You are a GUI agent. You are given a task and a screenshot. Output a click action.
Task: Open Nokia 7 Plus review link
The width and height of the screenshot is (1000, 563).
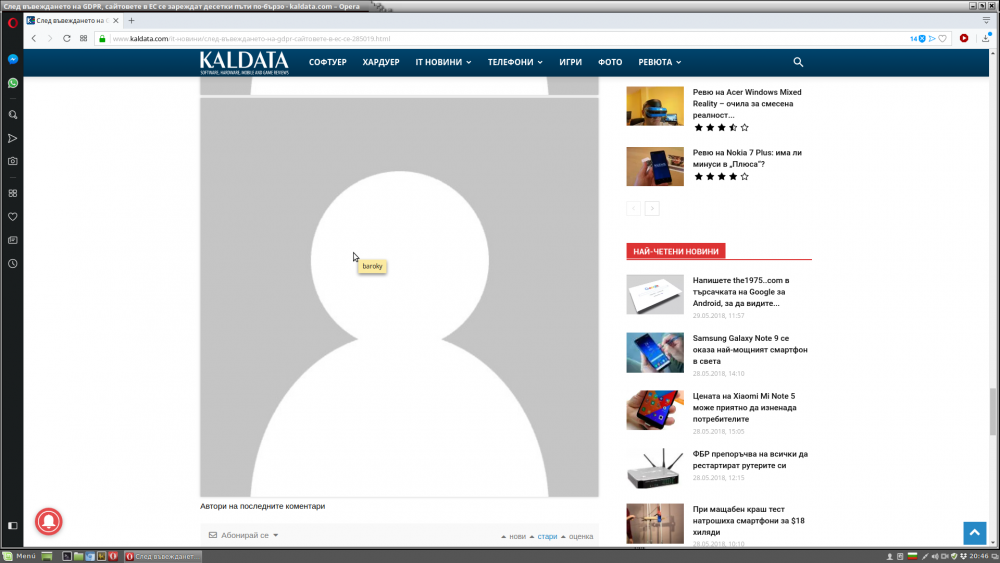[x=747, y=158]
